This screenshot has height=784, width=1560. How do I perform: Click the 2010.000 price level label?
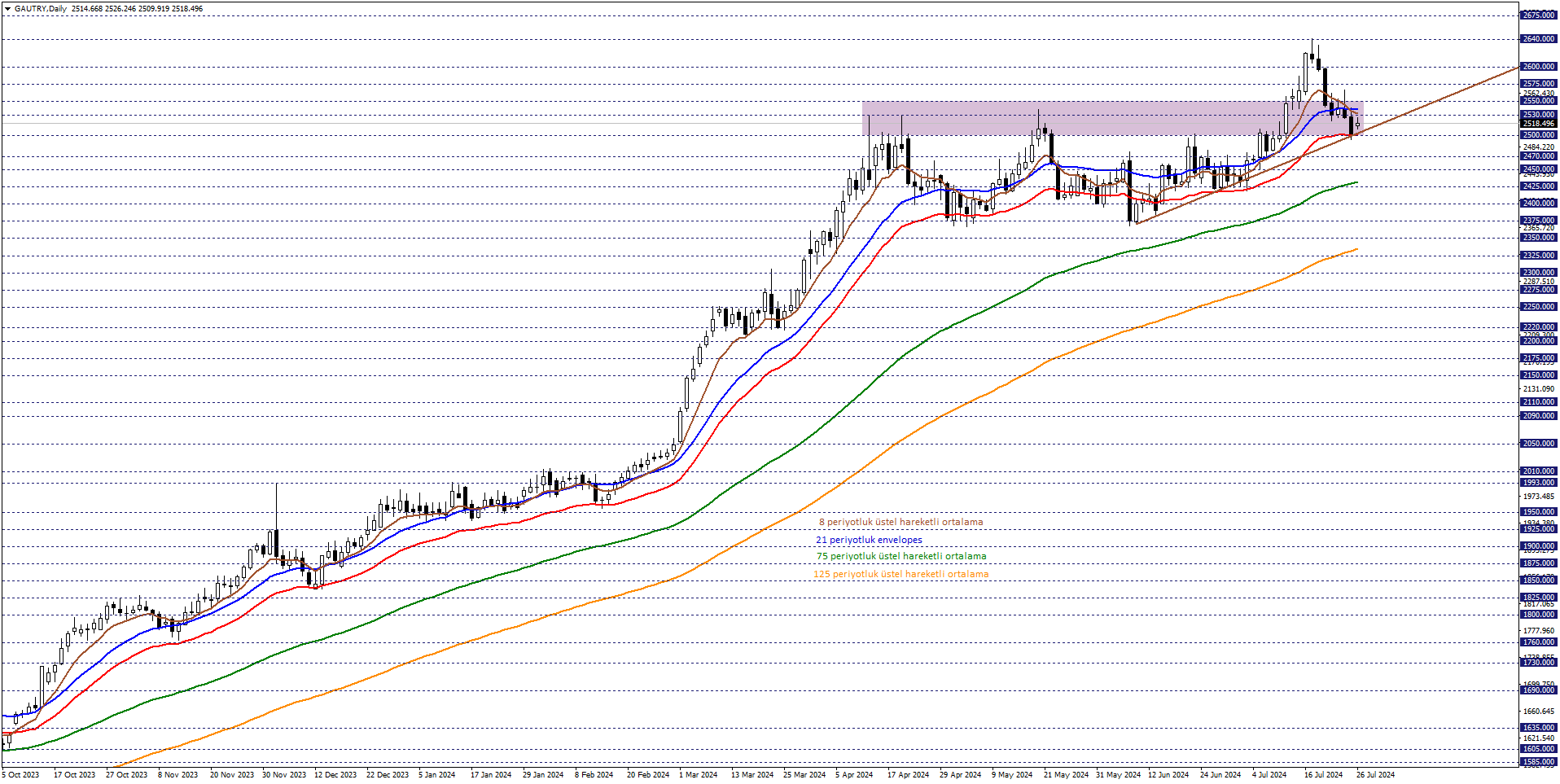tap(1538, 471)
